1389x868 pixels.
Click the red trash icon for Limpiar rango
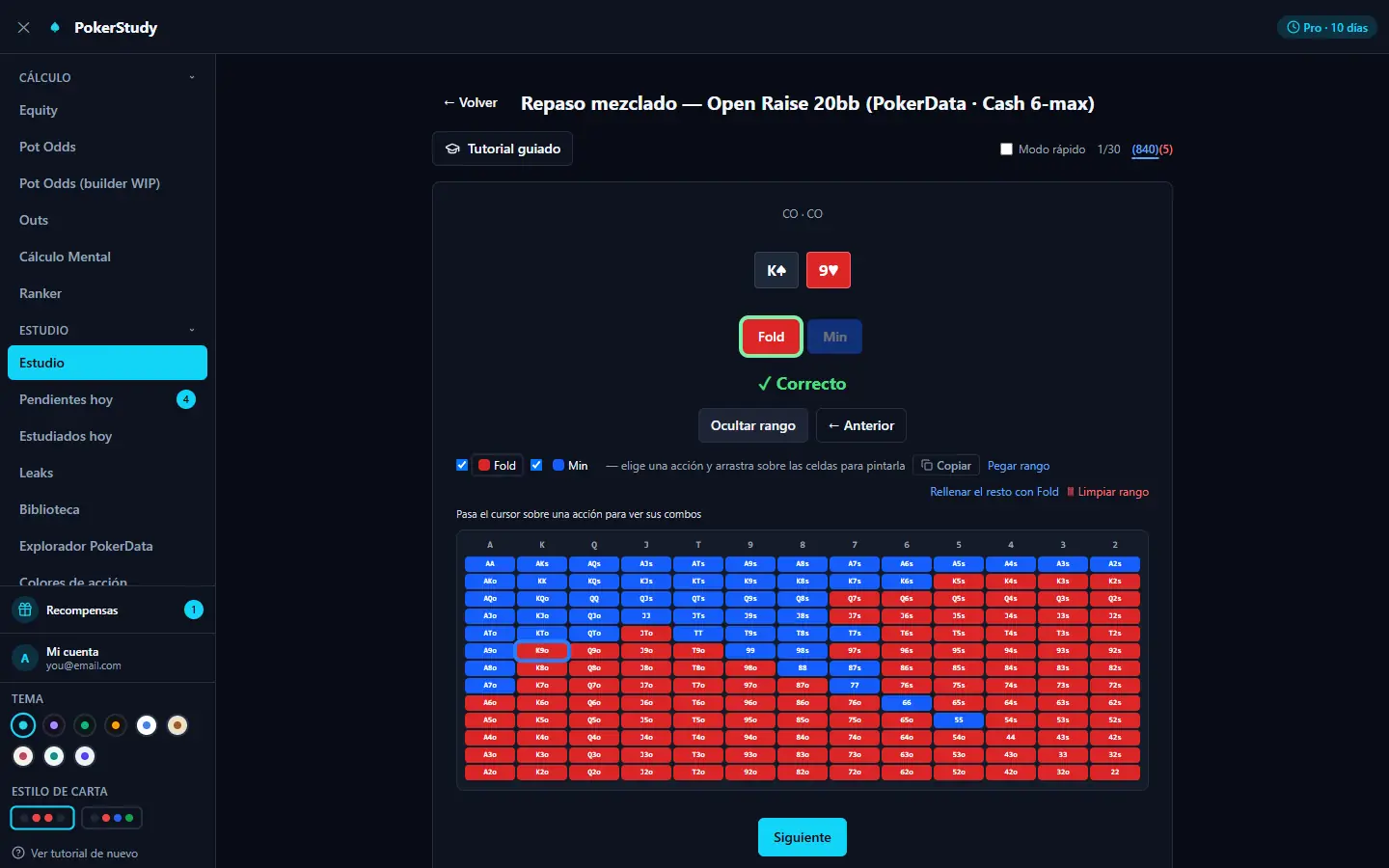(1070, 492)
